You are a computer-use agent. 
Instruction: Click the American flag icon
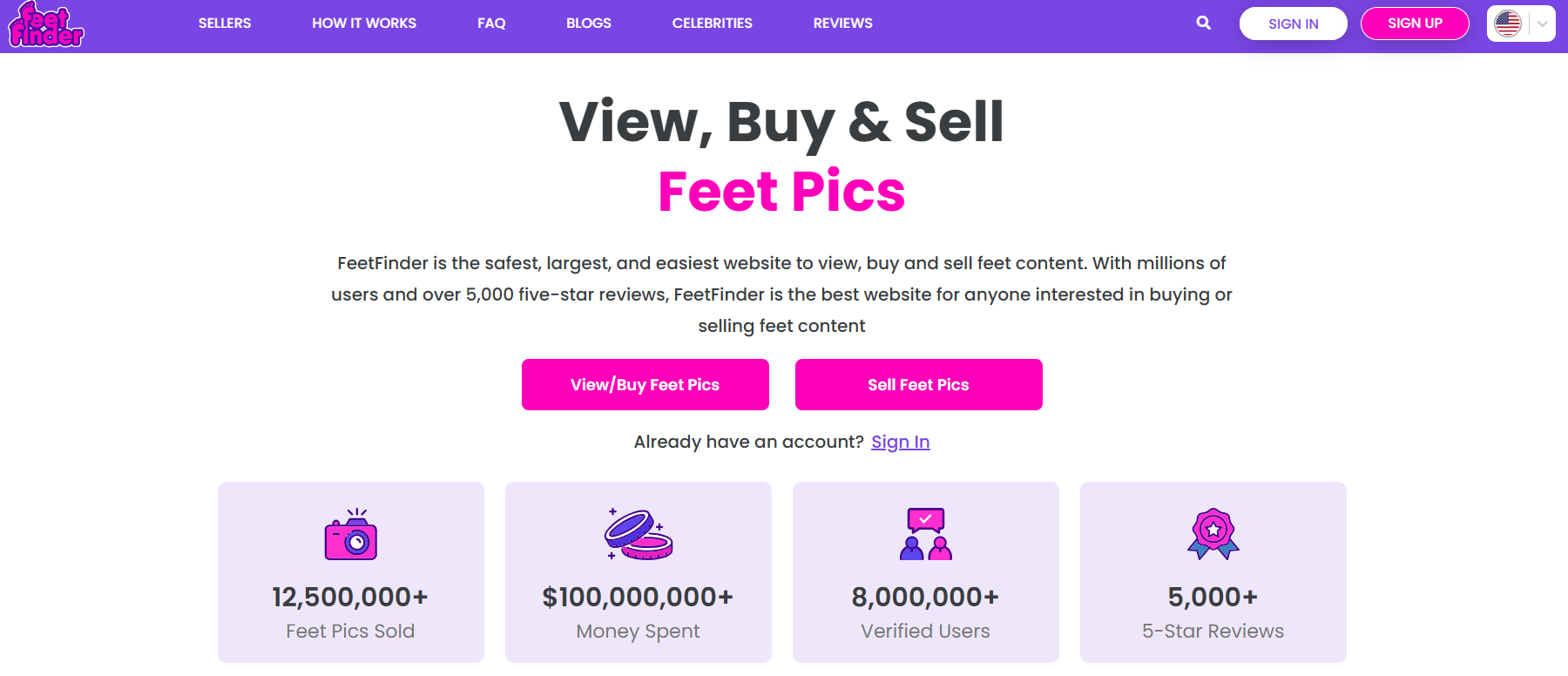1506,23
